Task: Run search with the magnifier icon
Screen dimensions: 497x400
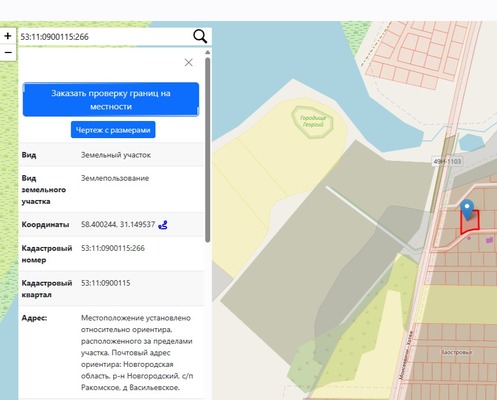Action: tap(200, 36)
